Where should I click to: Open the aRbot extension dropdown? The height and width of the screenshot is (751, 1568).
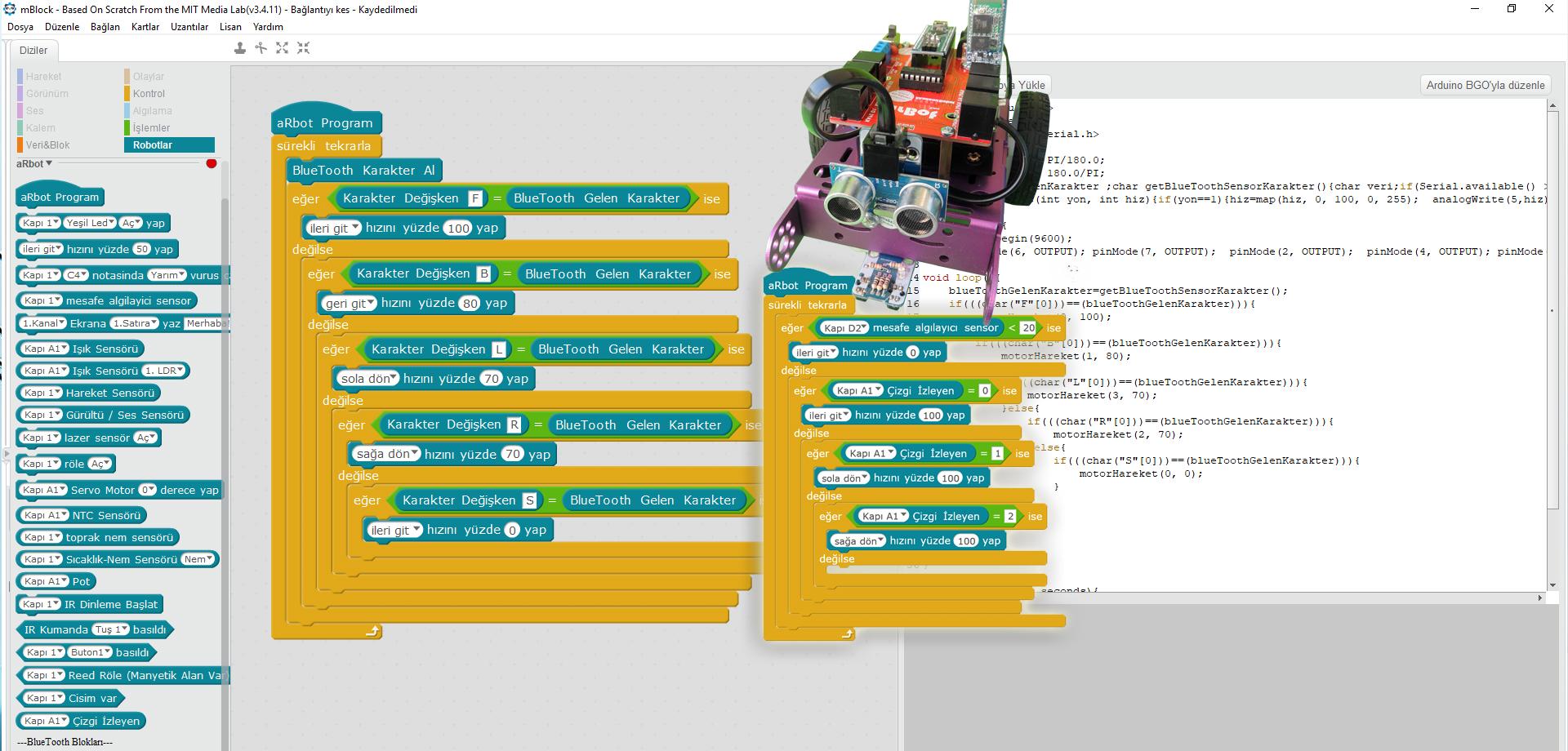34,163
